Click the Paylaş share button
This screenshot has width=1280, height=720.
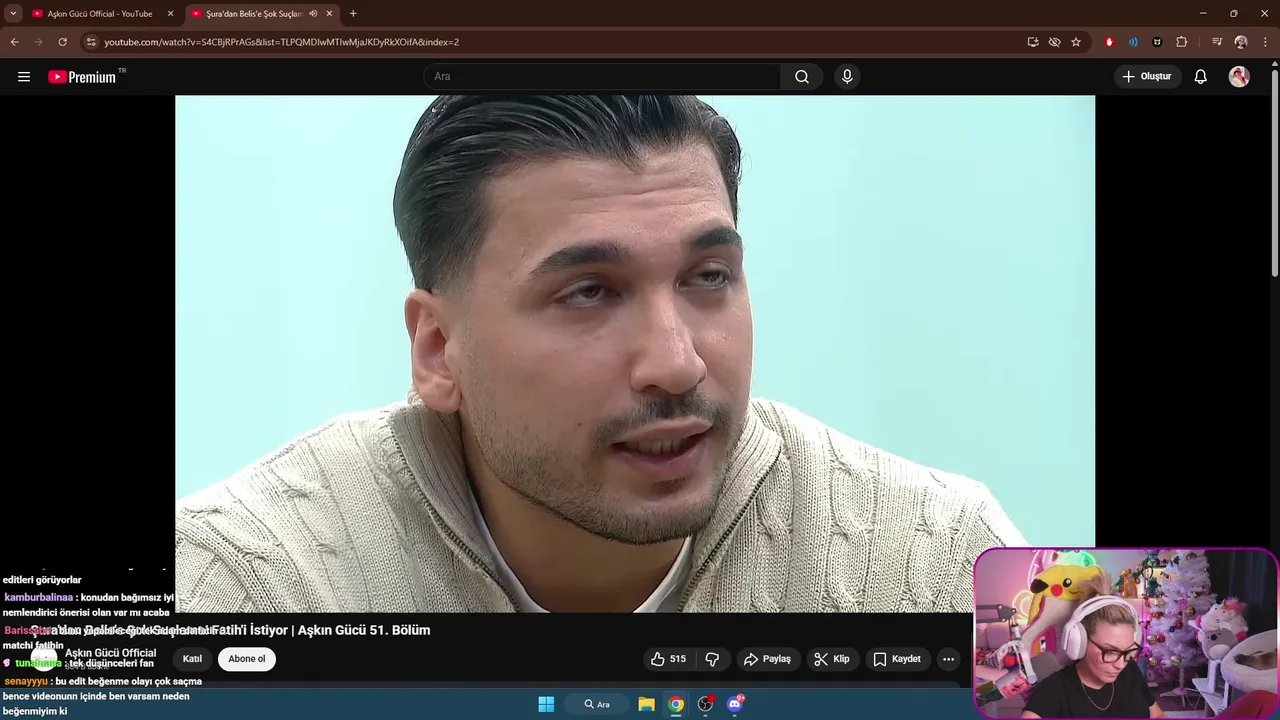click(x=767, y=659)
